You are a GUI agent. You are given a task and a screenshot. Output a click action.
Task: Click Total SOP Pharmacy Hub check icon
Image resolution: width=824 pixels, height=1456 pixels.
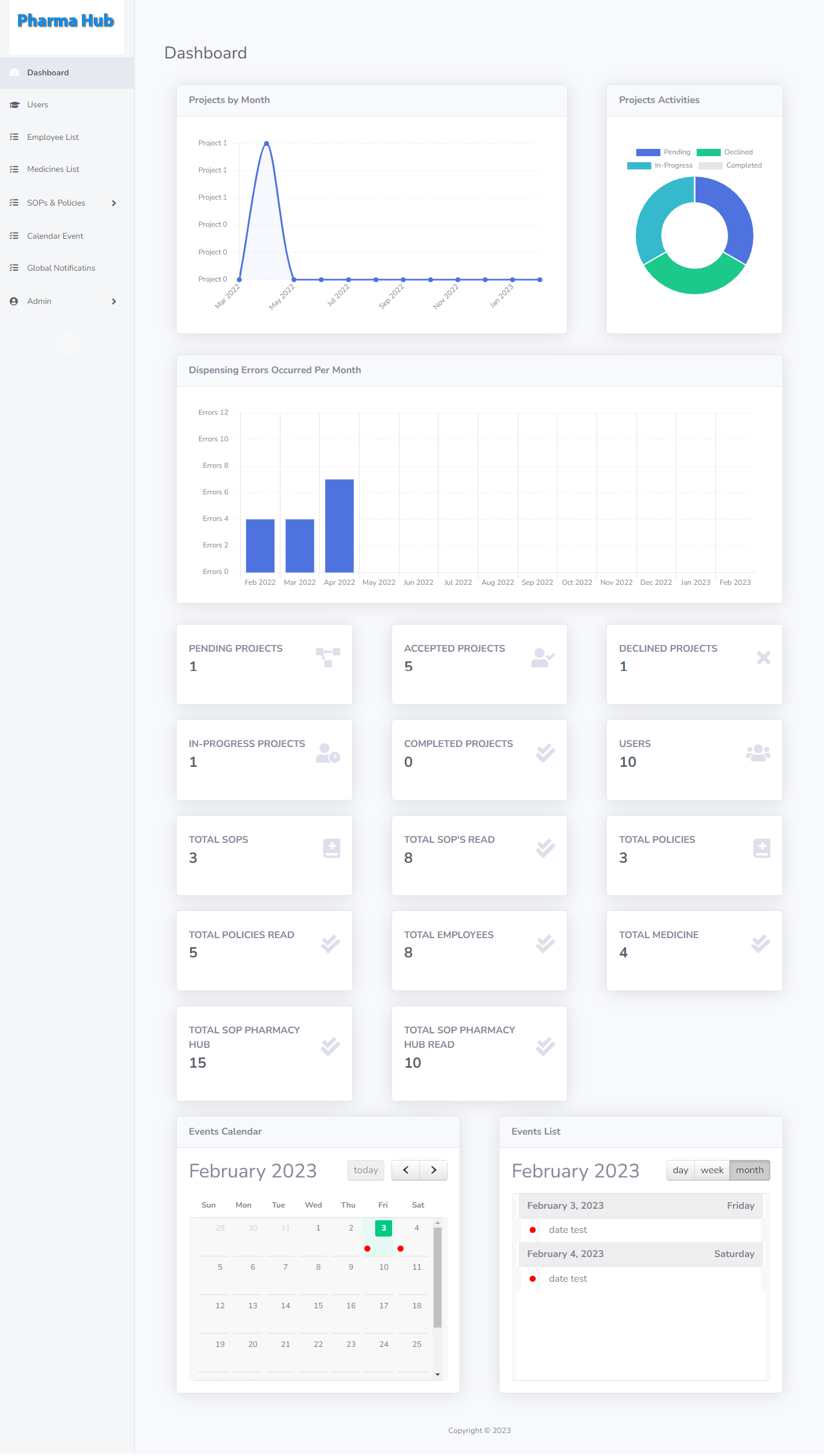click(331, 1047)
